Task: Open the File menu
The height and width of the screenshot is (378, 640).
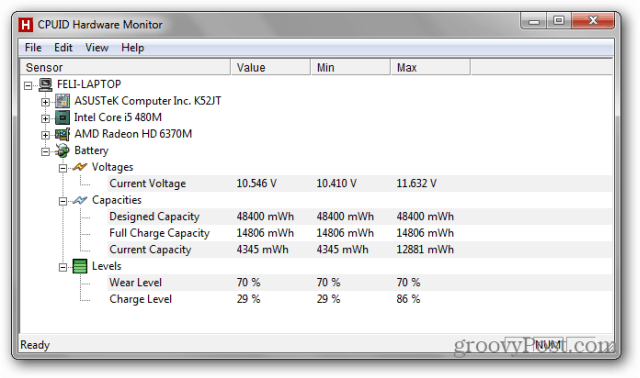Action: (x=33, y=48)
